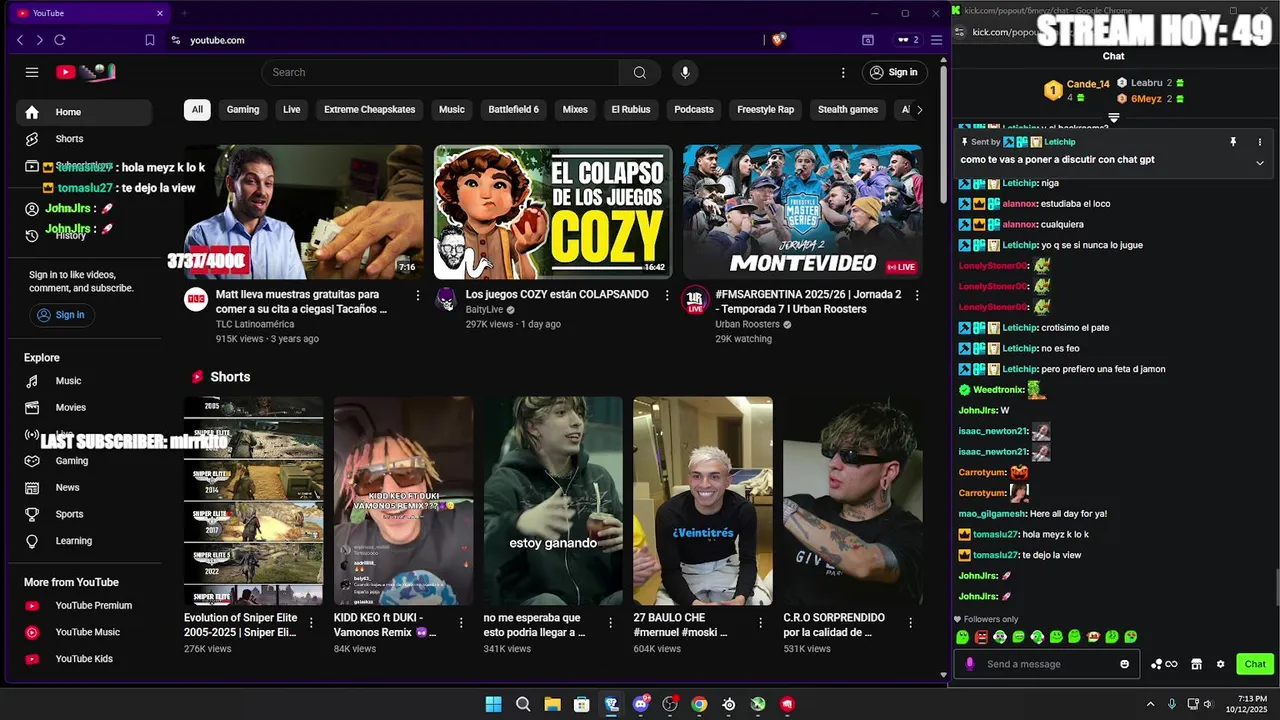Open Discord from the taskbar
Viewport: 1280px width, 720px height.
coord(641,704)
